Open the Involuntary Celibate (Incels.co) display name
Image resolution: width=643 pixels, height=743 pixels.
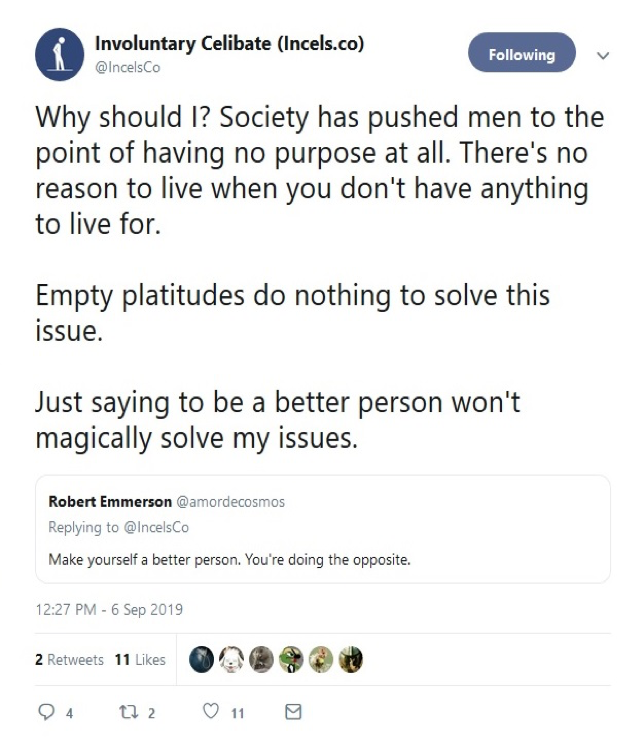[x=229, y=44]
